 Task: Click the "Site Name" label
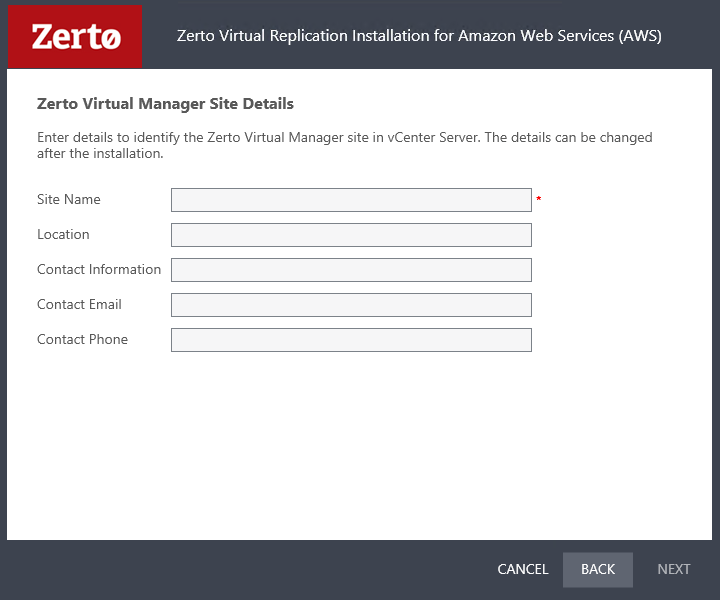[x=69, y=199]
